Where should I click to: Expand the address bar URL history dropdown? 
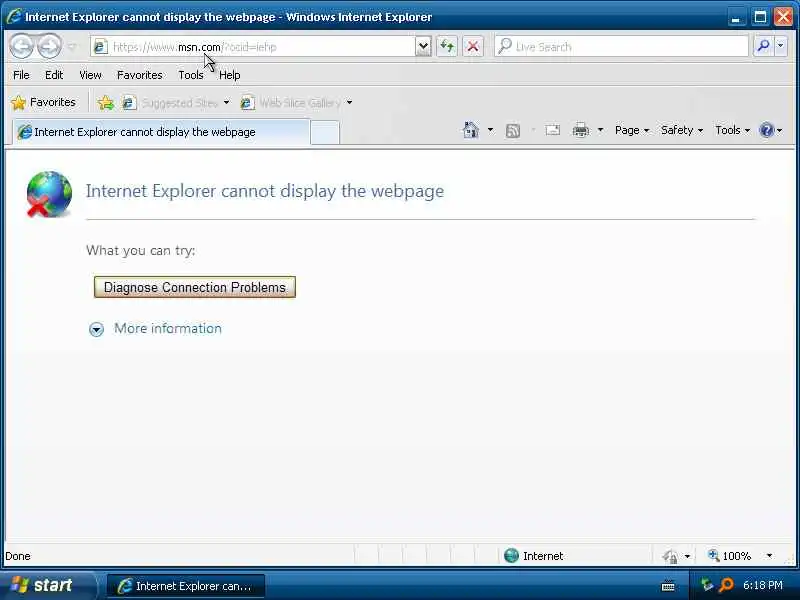tap(423, 47)
